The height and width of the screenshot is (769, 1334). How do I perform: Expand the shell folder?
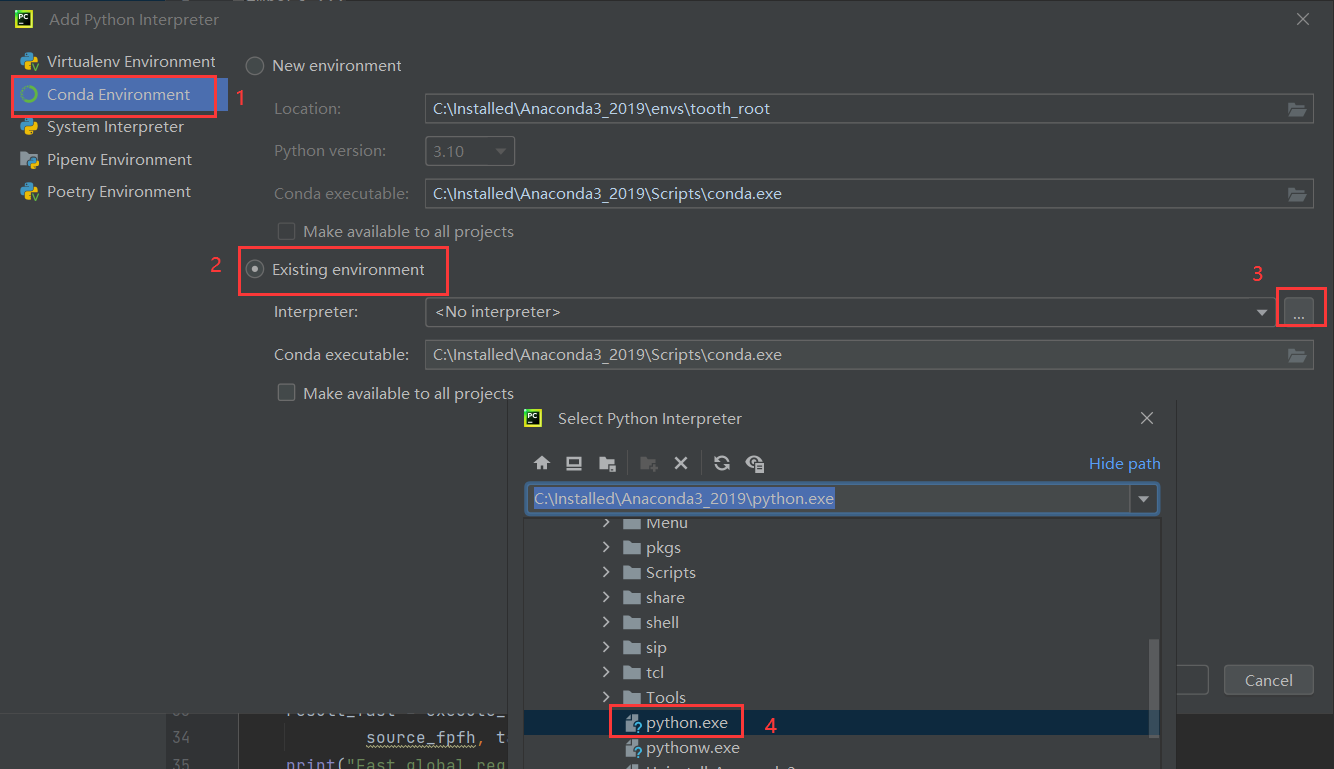point(606,622)
